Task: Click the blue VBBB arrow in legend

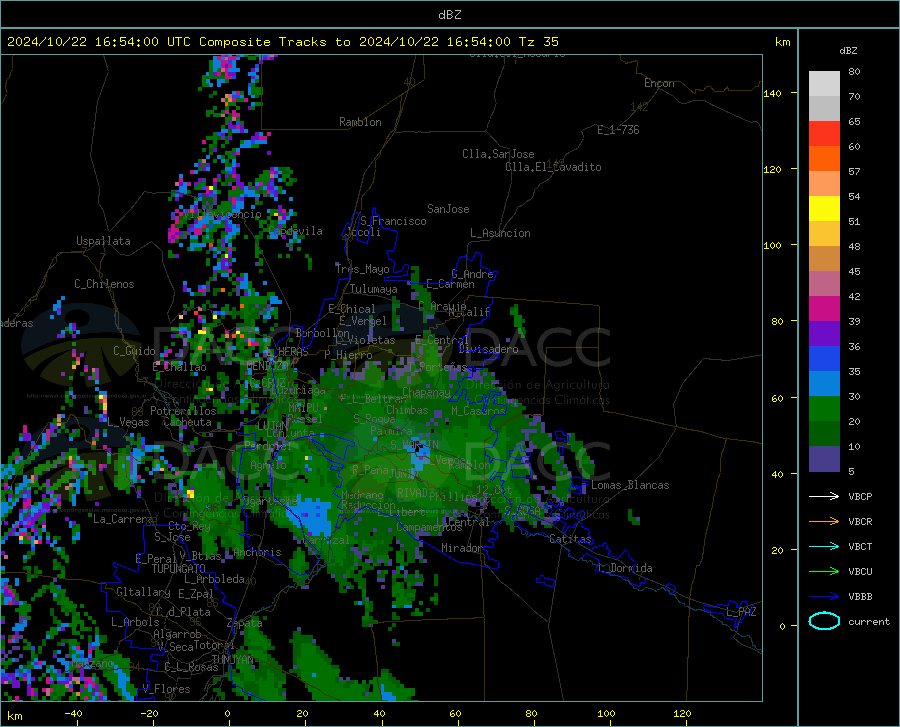Action: [824, 597]
